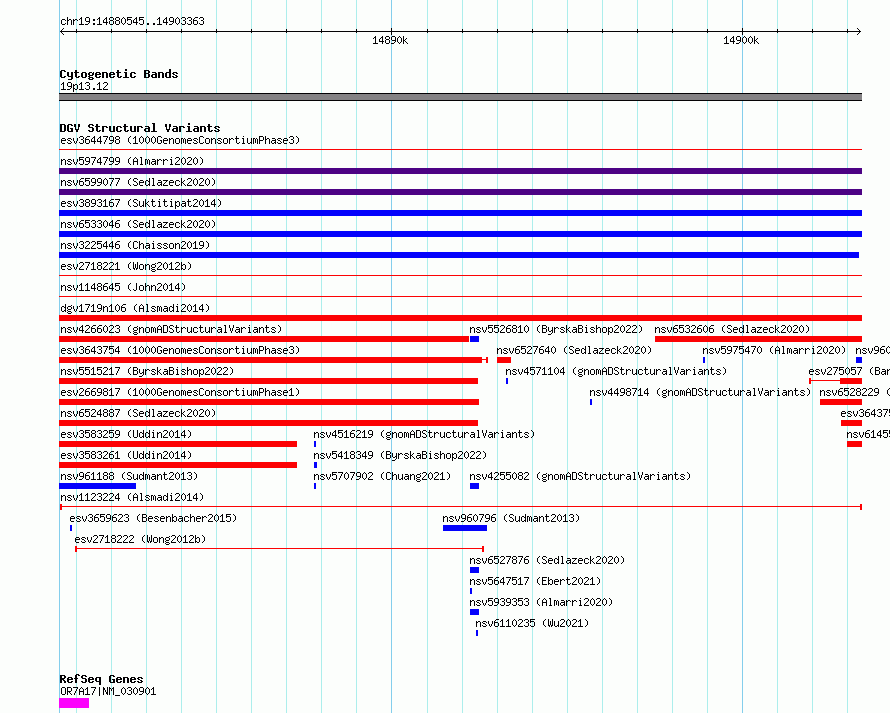Click the blue nsv5939353 variant block

475,612
